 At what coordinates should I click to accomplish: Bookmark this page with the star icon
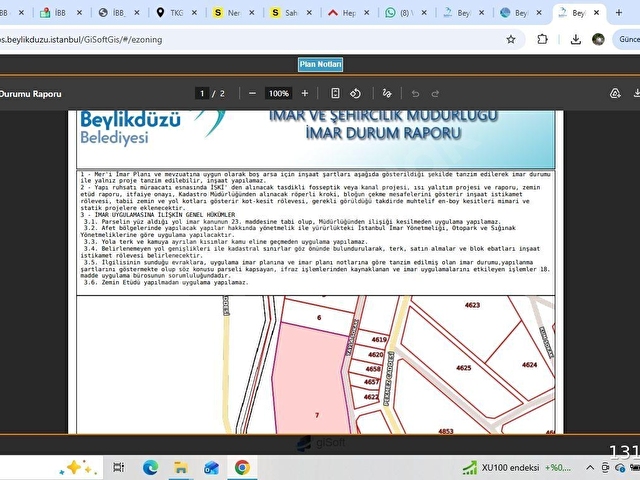coord(511,40)
